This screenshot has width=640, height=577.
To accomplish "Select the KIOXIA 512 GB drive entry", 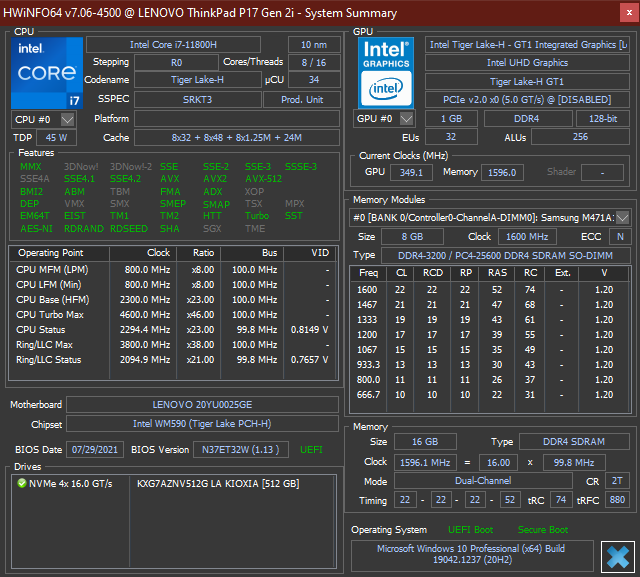I will tap(218, 484).
